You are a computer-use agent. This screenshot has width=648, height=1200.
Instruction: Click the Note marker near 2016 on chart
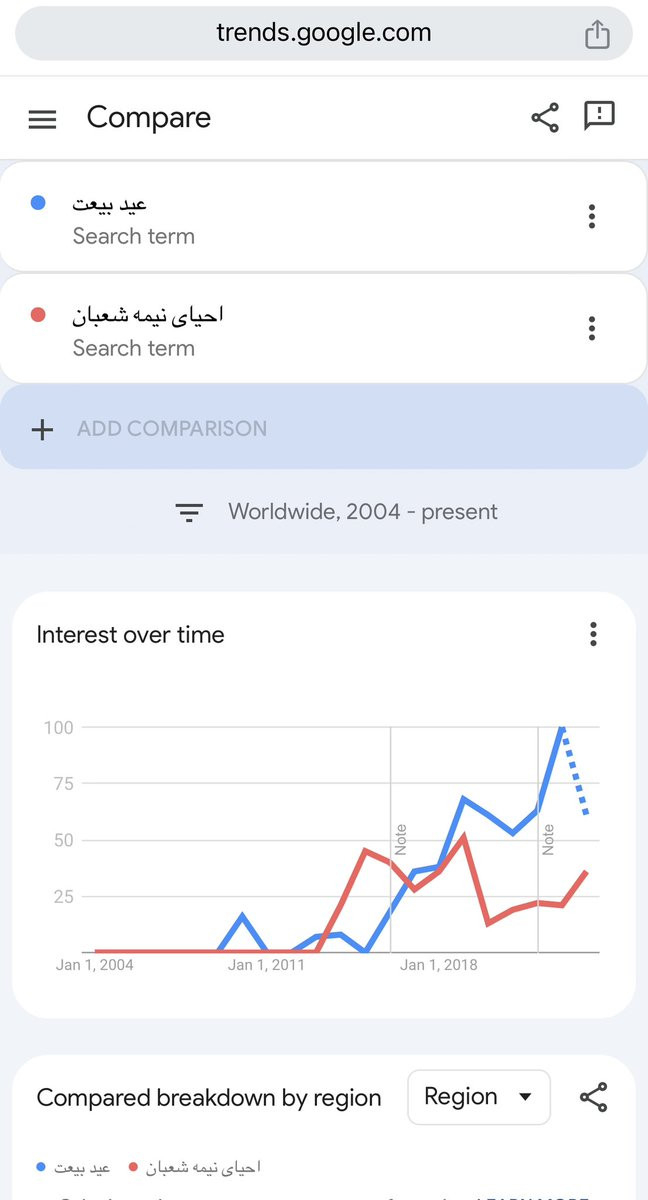401,839
